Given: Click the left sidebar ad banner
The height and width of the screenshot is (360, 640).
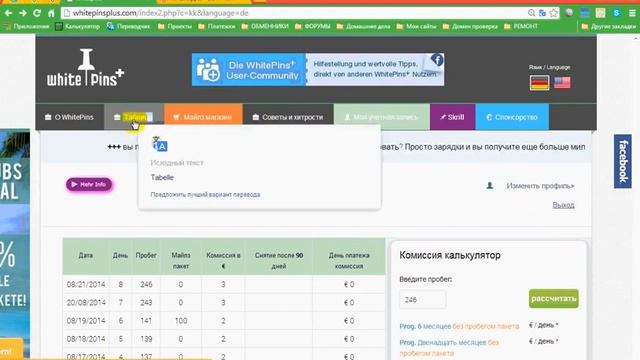Looking at the screenshot, I should (15, 244).
